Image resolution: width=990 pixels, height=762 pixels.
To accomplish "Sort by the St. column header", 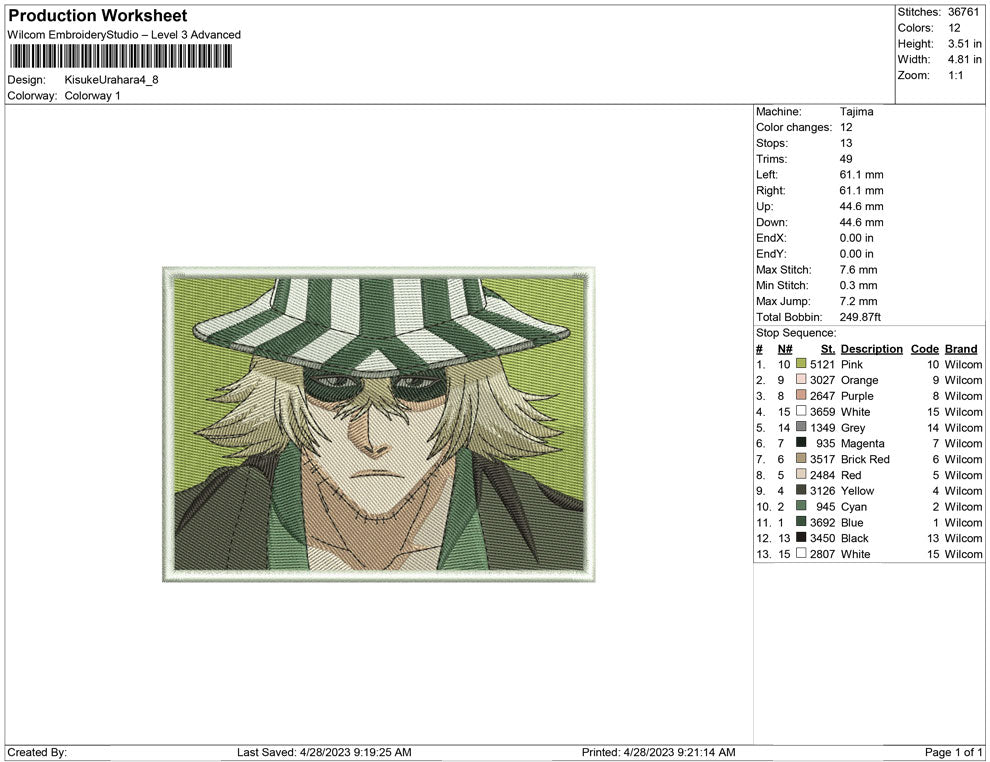I will [827, 348].
